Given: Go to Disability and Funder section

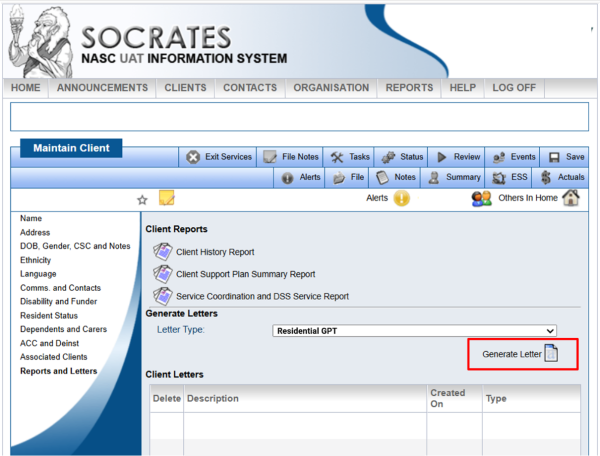Looking at the screenshot, I should pos(59,301).
